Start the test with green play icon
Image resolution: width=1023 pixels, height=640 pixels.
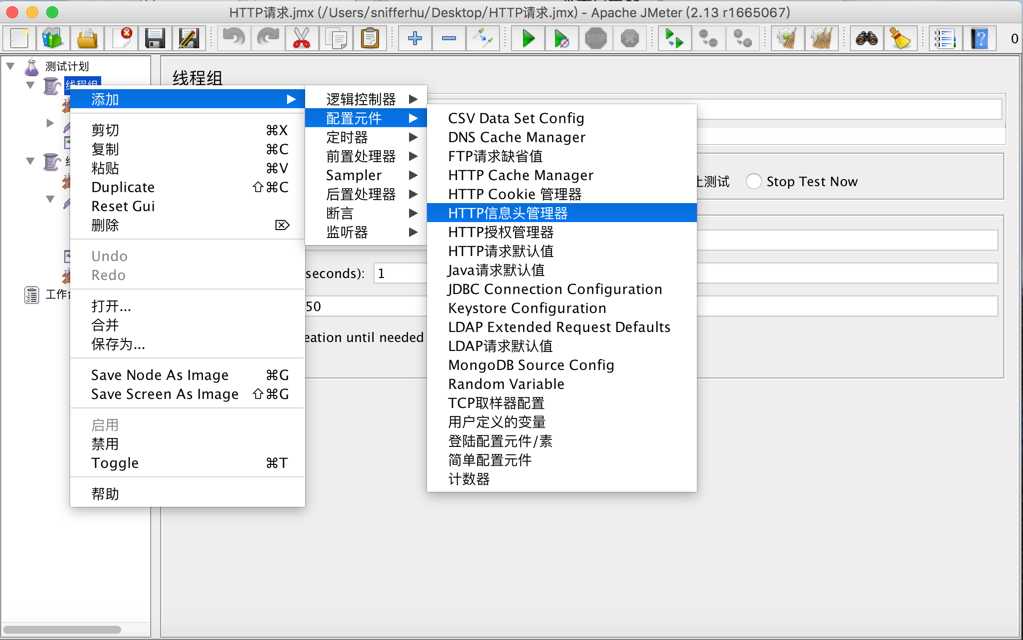pyautogui.click(x=528, y=38)
